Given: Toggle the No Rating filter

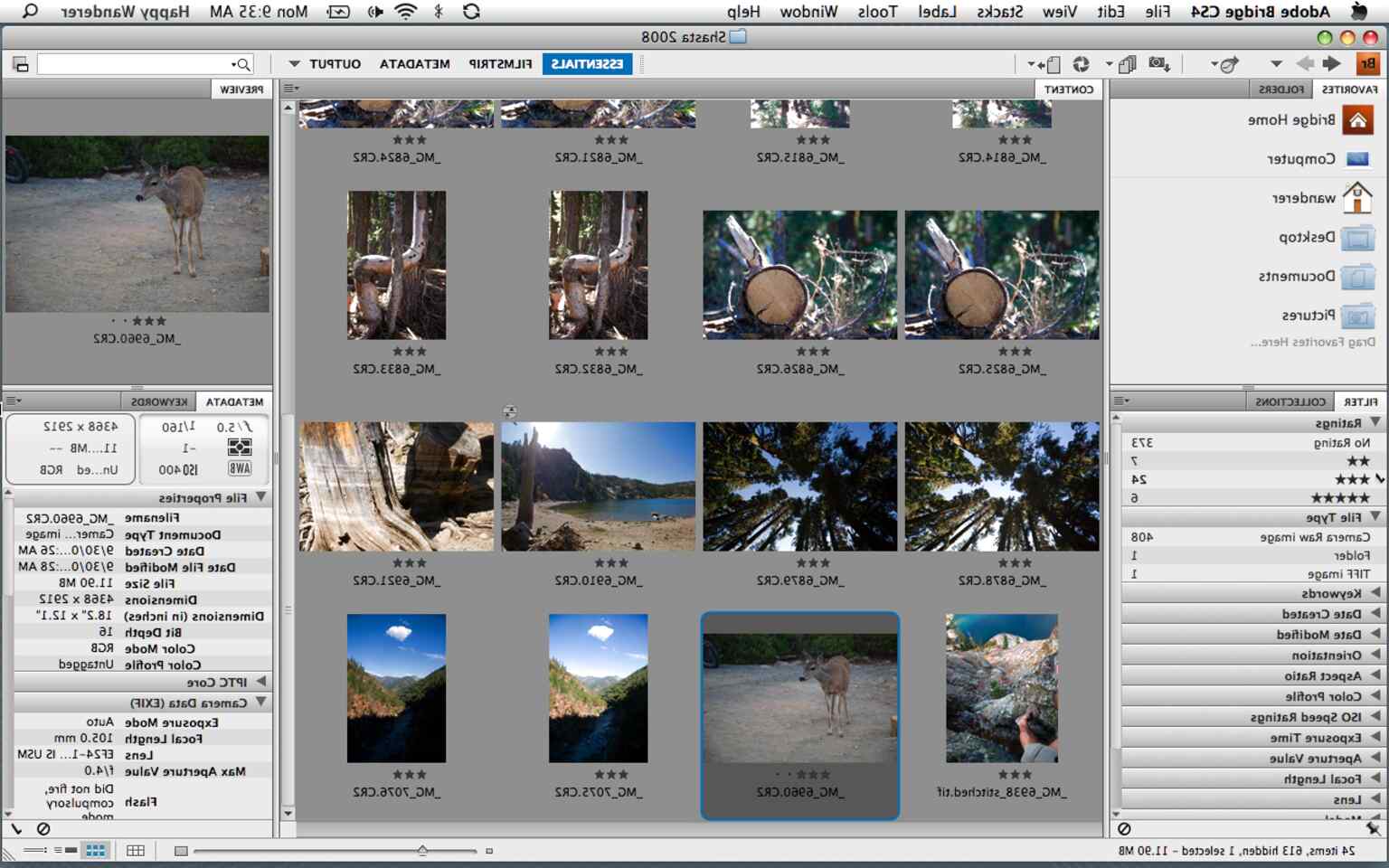Looking at the screenshot, I should 1252,442.
